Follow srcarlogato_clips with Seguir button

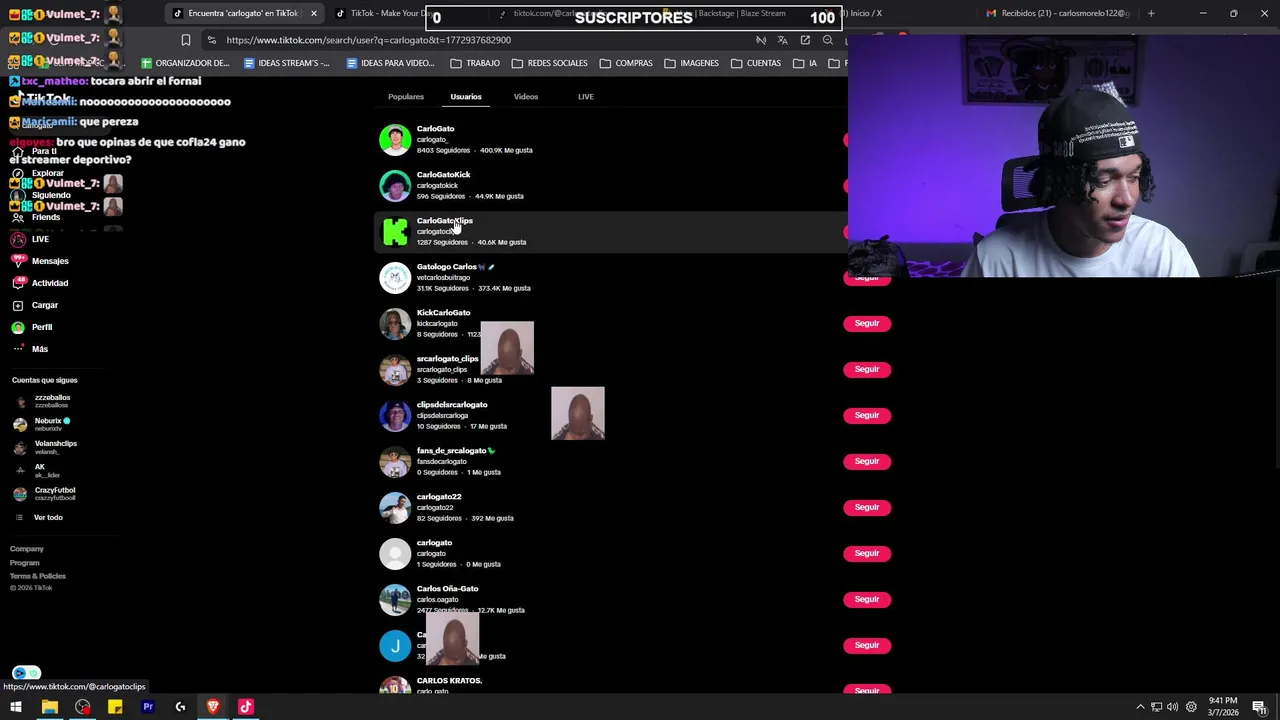click(867, 369)
